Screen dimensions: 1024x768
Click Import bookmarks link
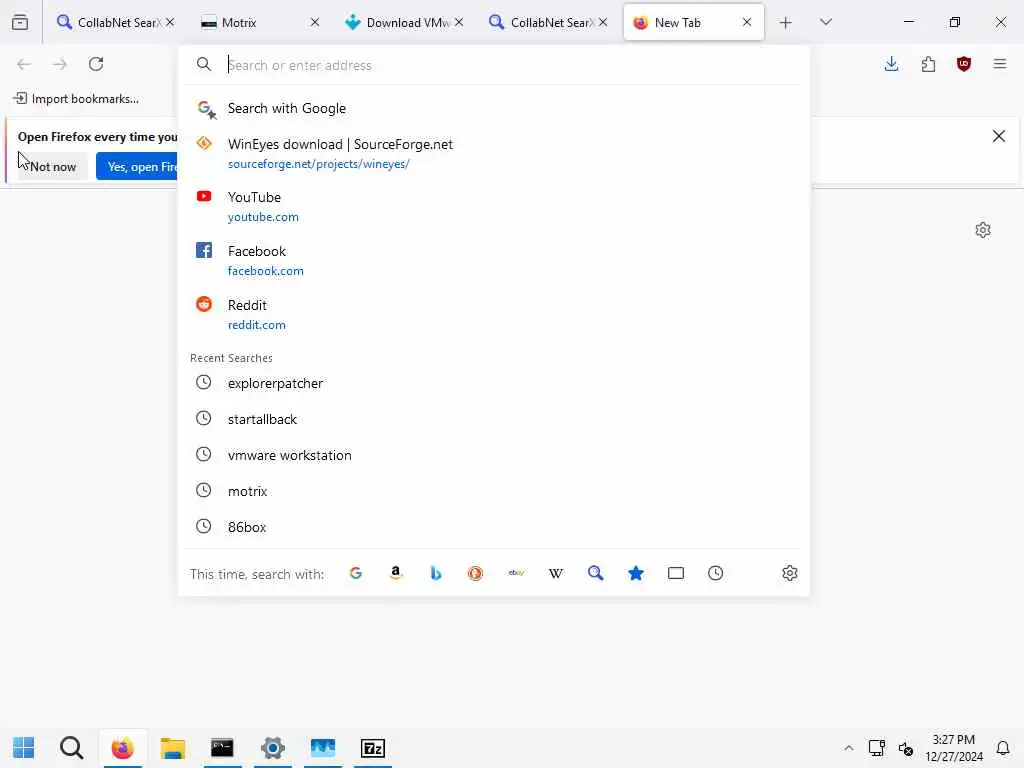[76, 99]
